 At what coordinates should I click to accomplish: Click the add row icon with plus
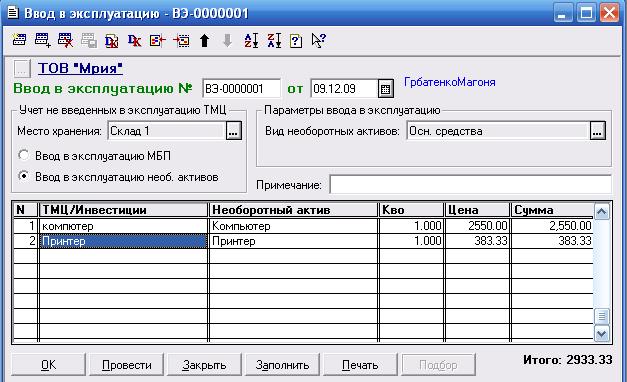point(42,40)
